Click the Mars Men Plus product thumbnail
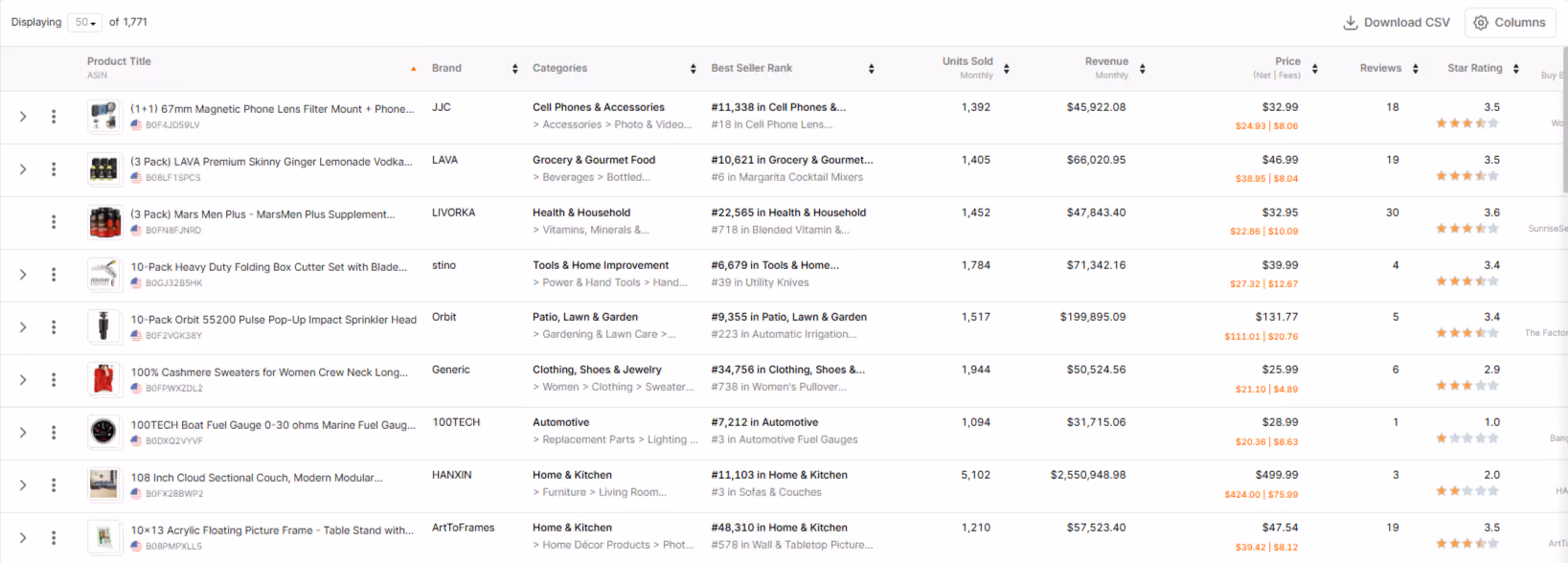Image resolution: width=1568 pixels, height=563 pixels. pos(103,222)
